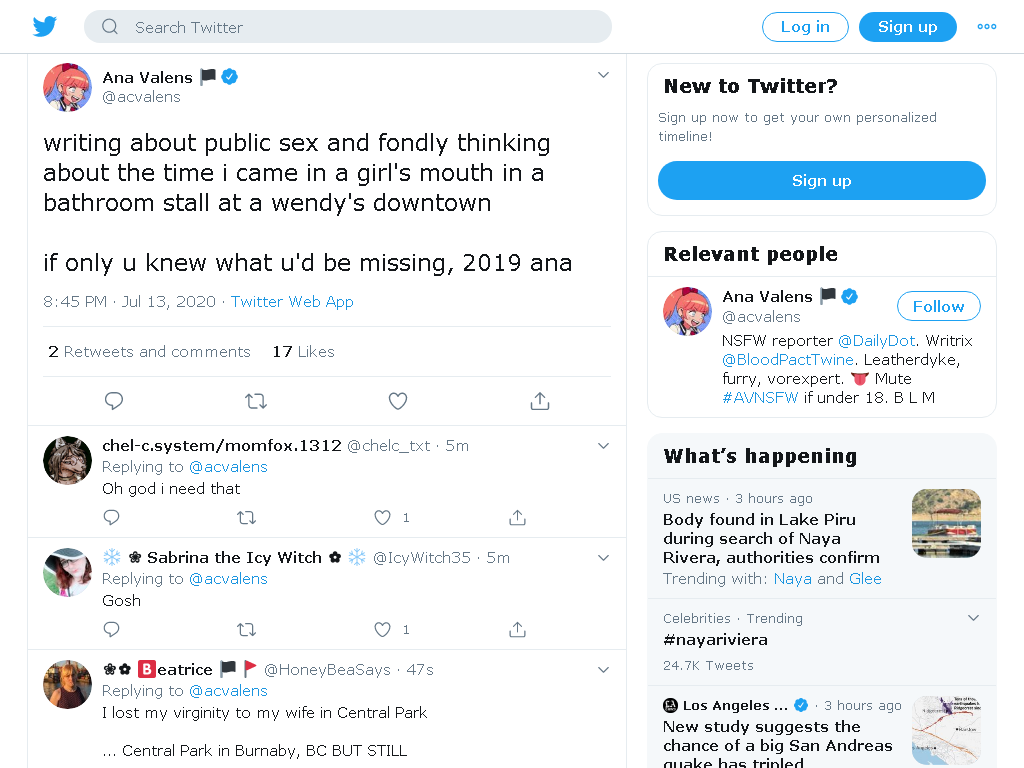Viewport: 1024px width, 768px height.
Task: Click the large Sign up button in sidebar
Action: coord(821,181)
